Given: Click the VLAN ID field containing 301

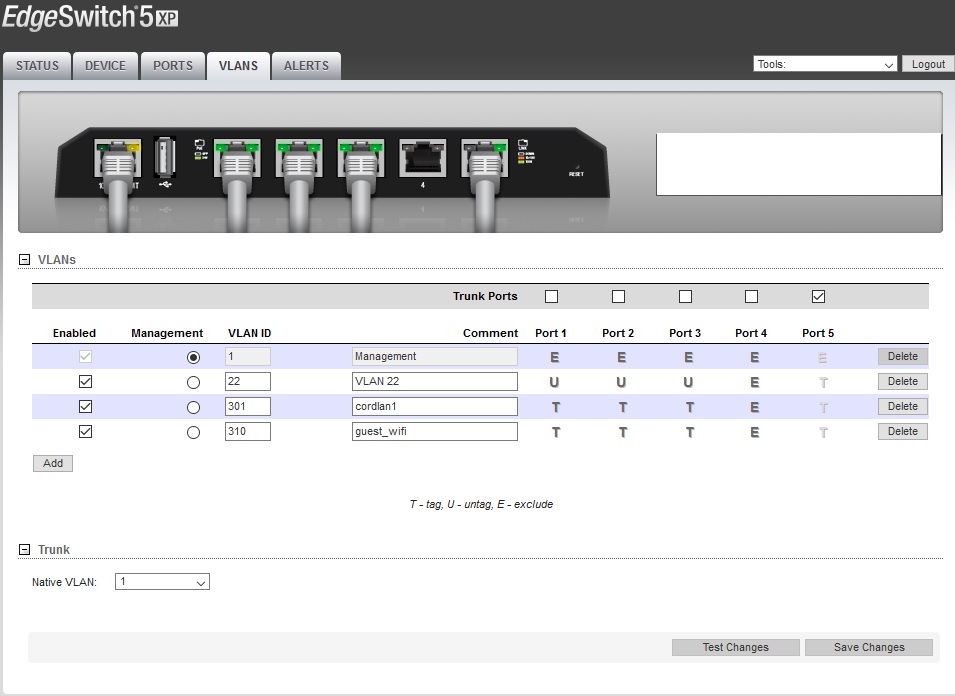Looking at the screenshot, I should coord(248,407).
